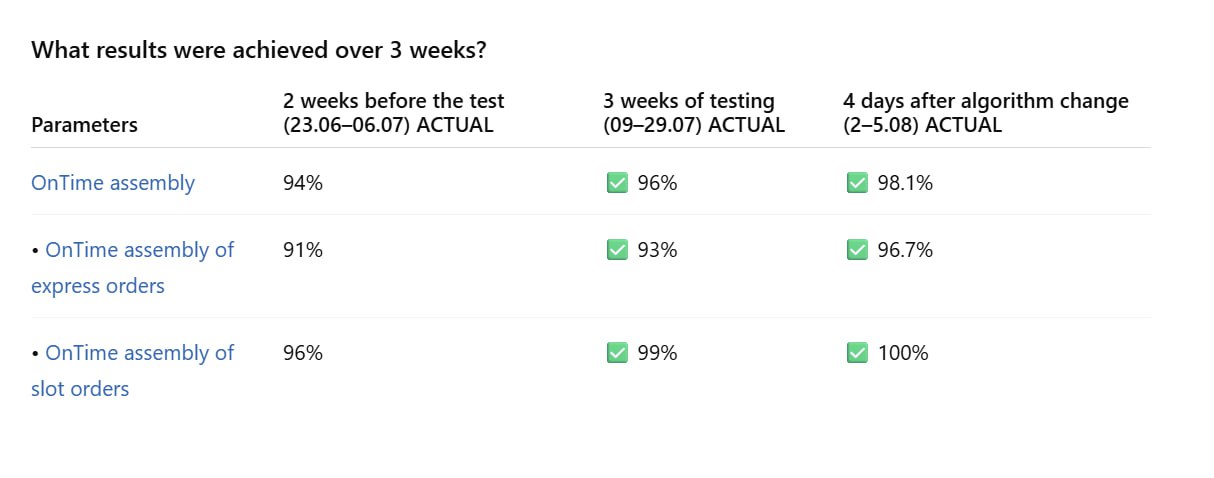Open the first-row OnTime assembly link
1214x478 pixels.
click(x=113, y=183)
